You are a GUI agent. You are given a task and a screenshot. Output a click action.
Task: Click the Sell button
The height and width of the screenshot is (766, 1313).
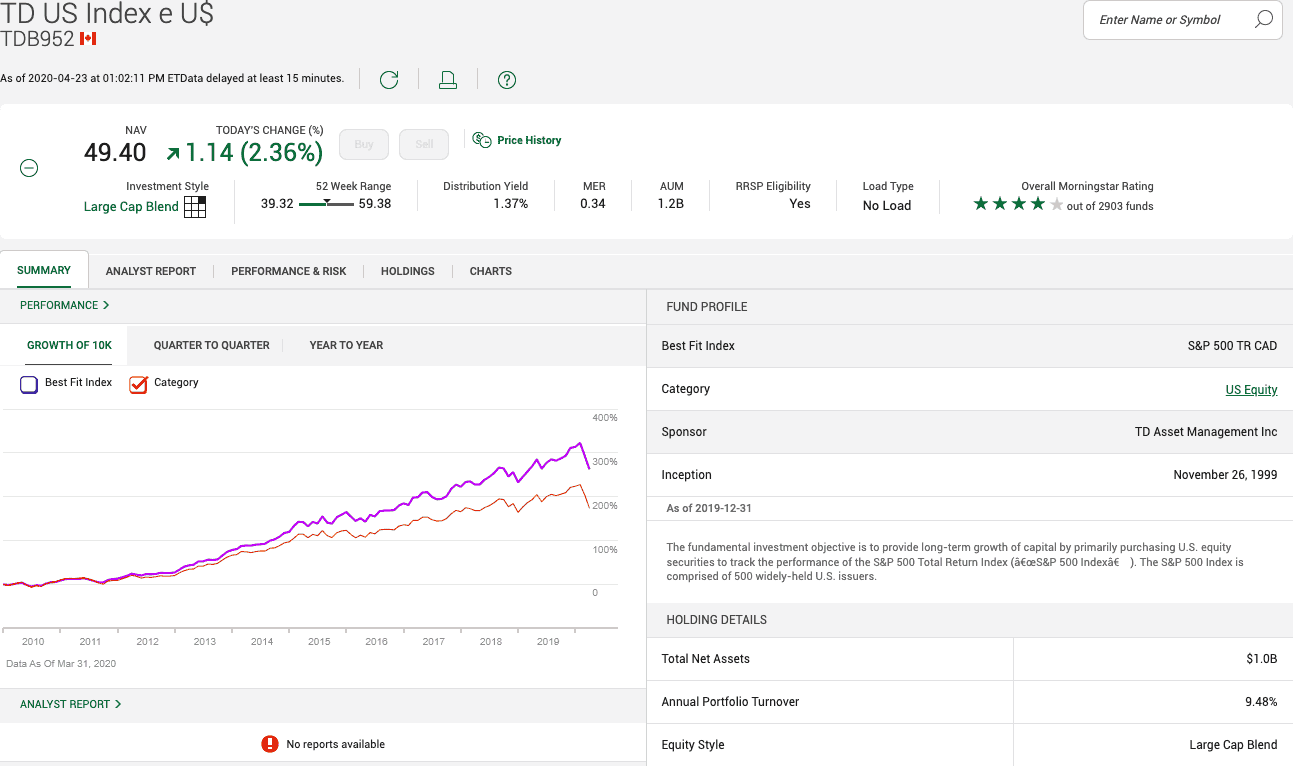coord(424,144)
